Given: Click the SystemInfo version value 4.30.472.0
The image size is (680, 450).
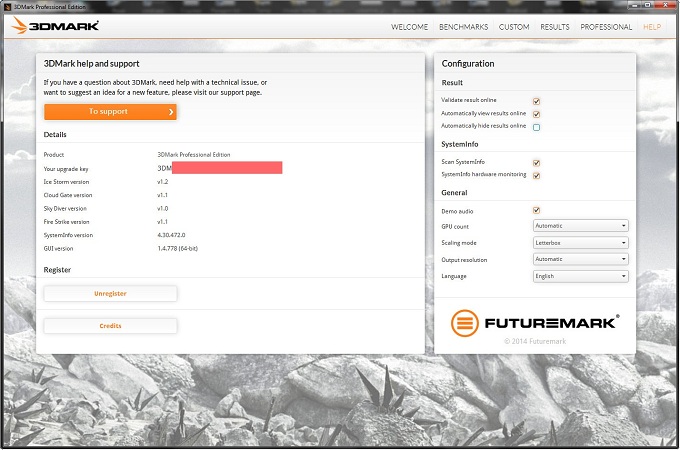Looking at the screenshot, I should pos(171,235).
